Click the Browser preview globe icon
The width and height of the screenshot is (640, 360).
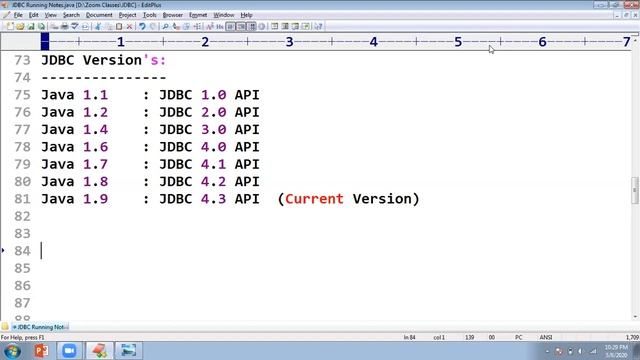(x=262, y=27)
